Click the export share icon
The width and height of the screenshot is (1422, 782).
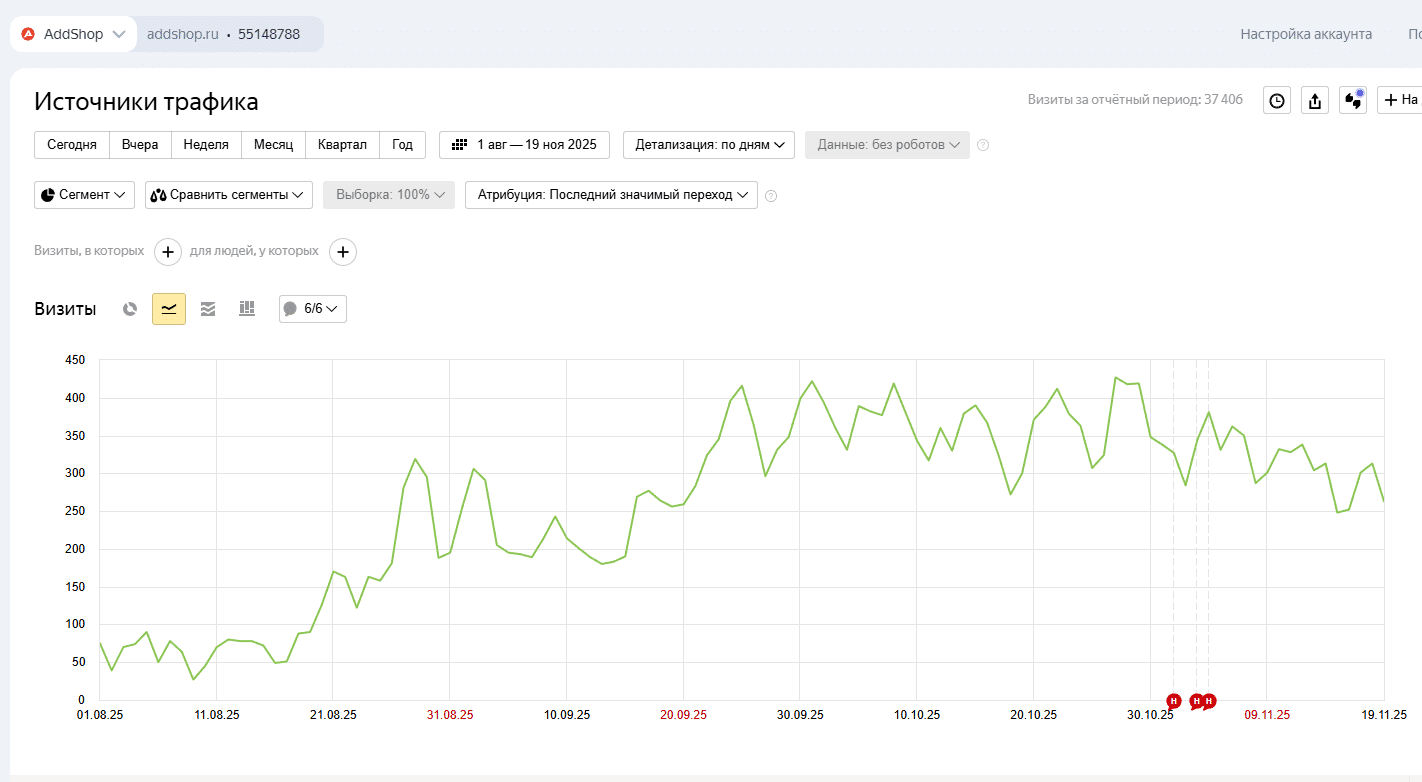coord(1315,100)
